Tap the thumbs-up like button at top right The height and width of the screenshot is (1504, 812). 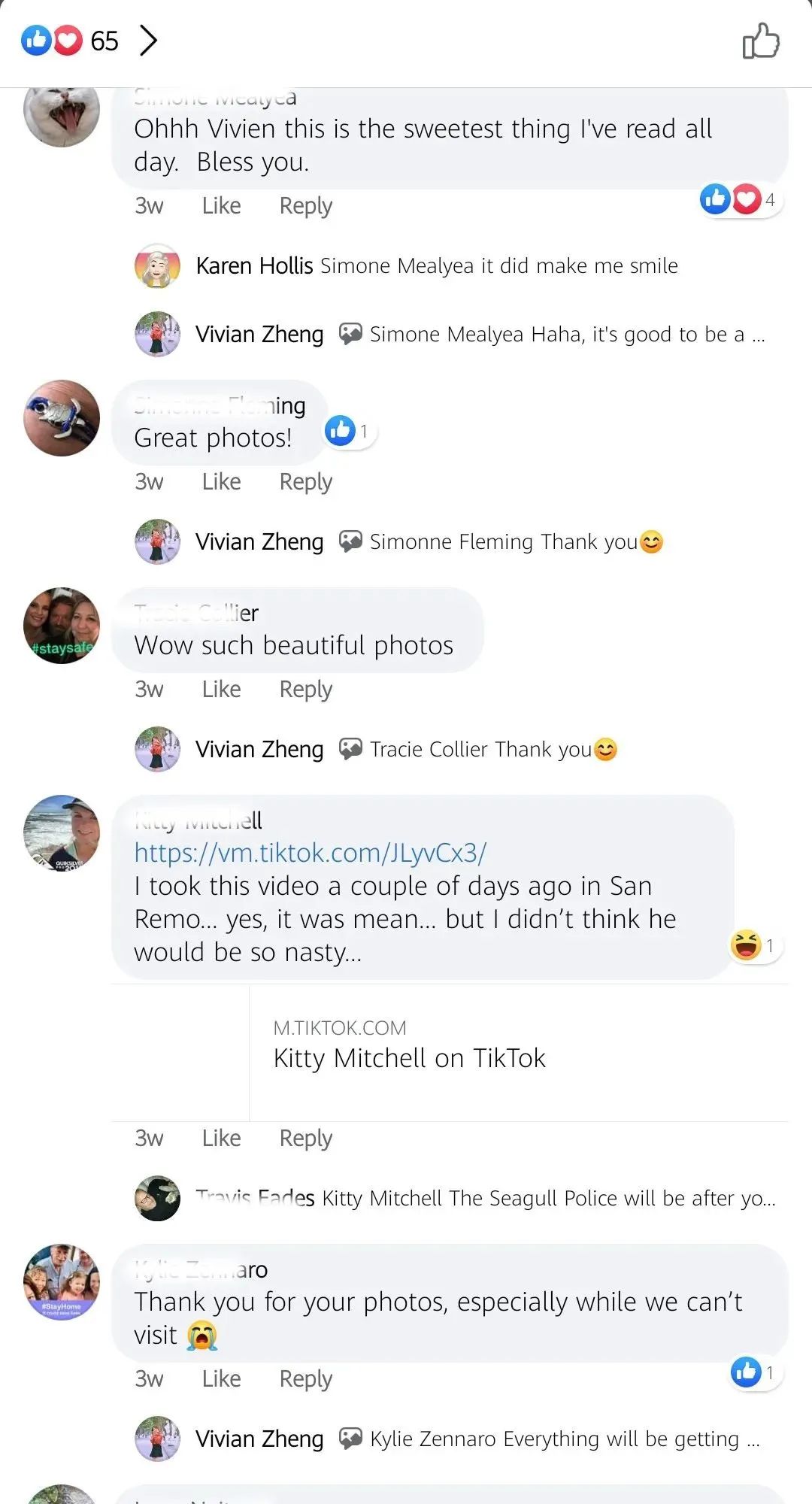point(761,41)
